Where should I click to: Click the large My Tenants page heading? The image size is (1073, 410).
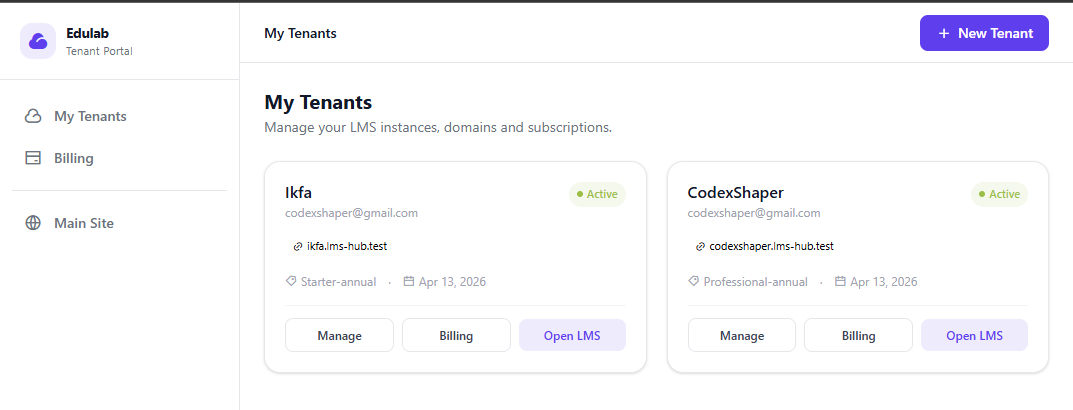point(318,103)
